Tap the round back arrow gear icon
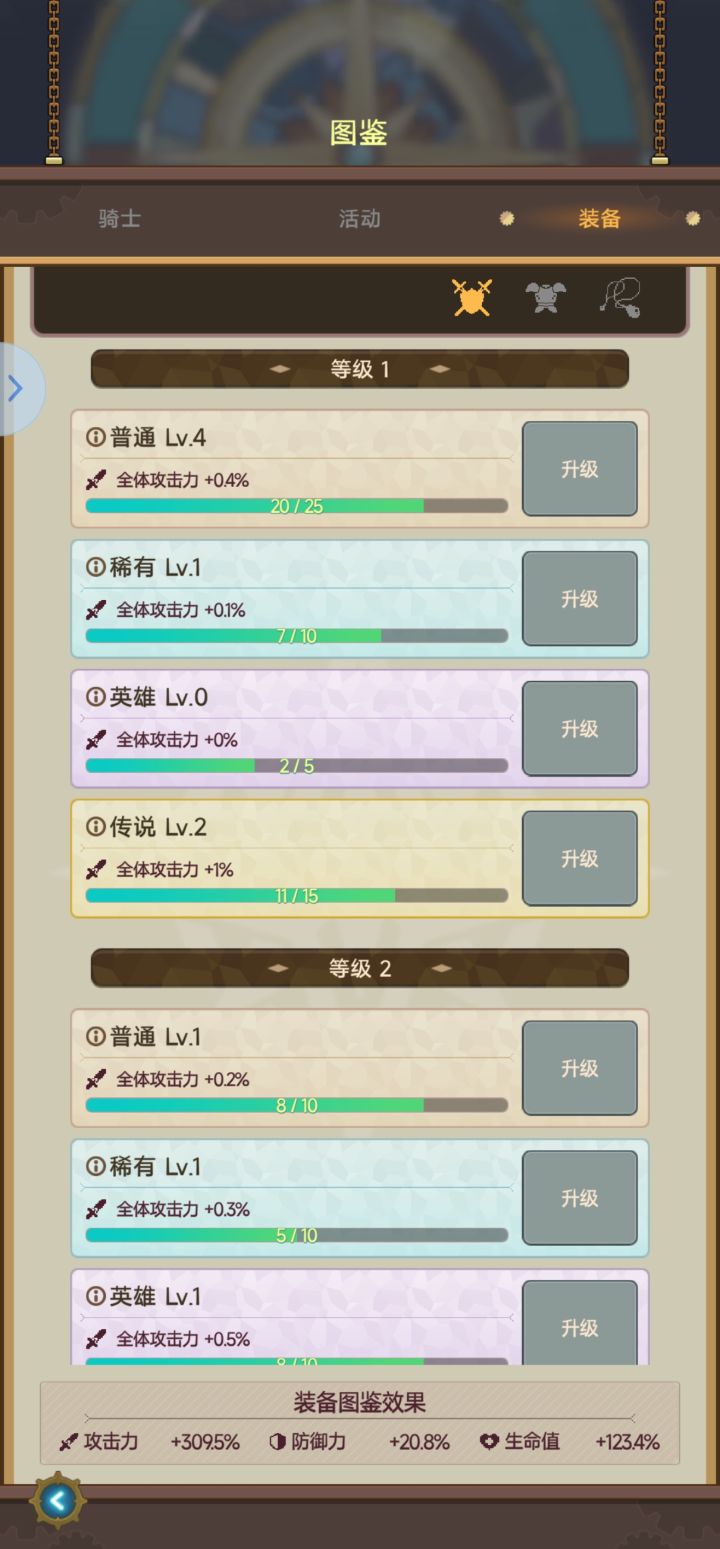The width and height of the screenshot is (720, 1549). pos(58,1499)
